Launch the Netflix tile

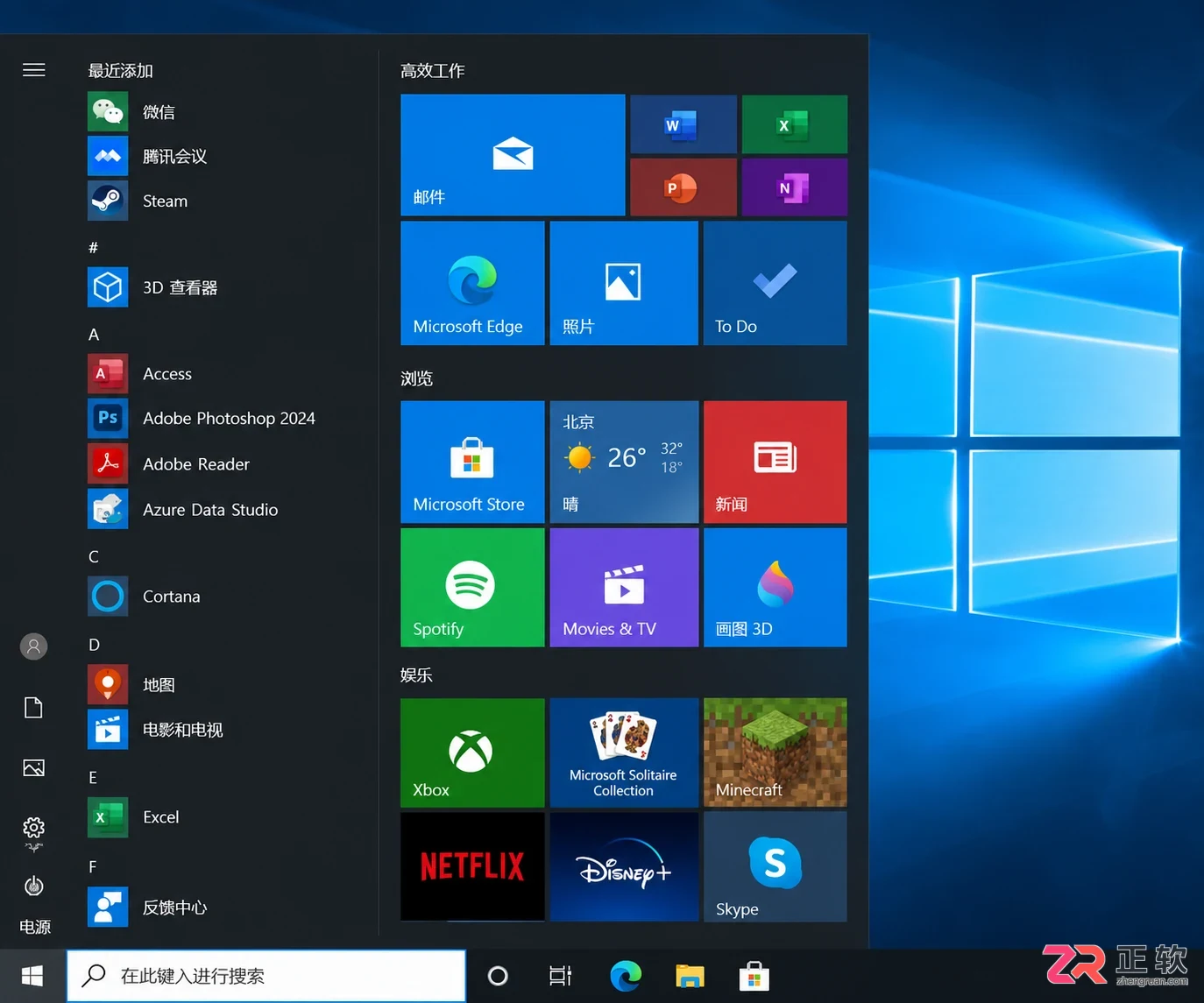(472, 866)
